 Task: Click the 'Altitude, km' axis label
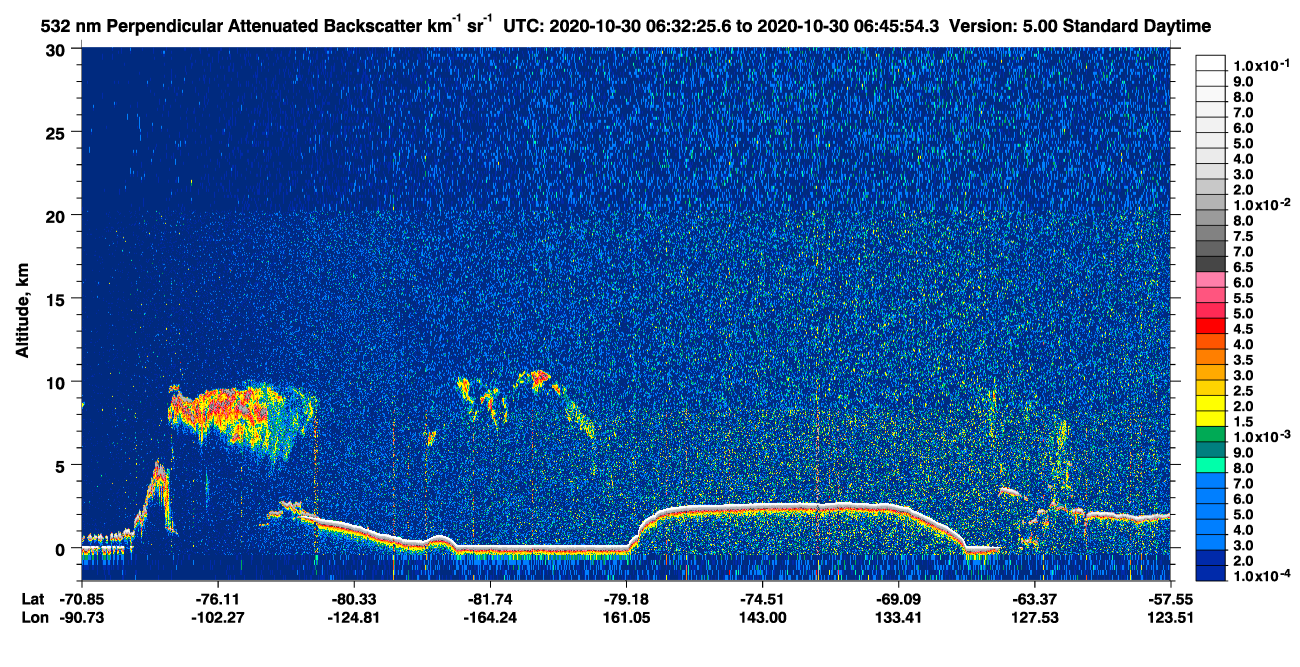[x=22, y=312]
